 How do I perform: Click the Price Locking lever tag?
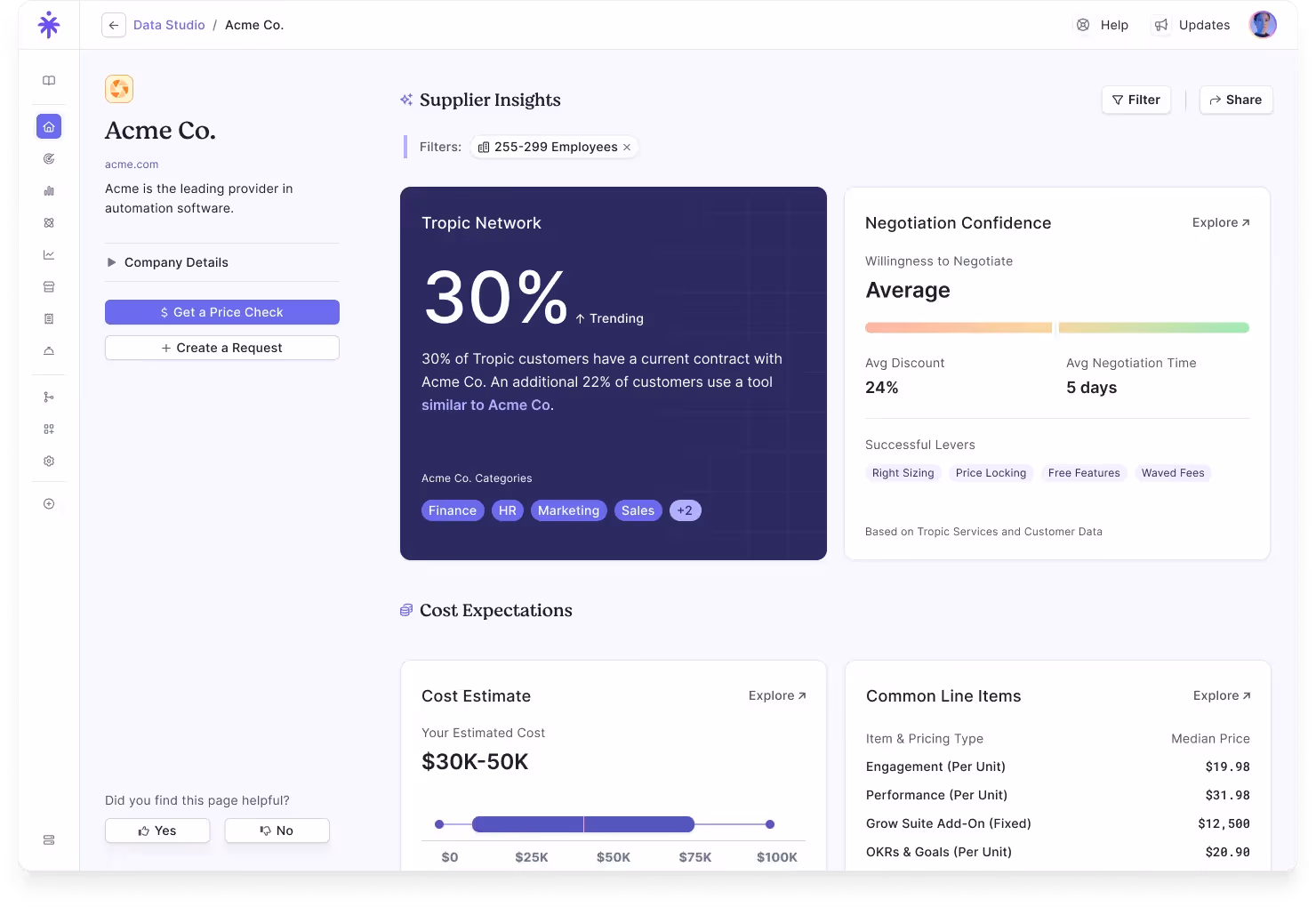pyautogui.click(x=991, y=473)
